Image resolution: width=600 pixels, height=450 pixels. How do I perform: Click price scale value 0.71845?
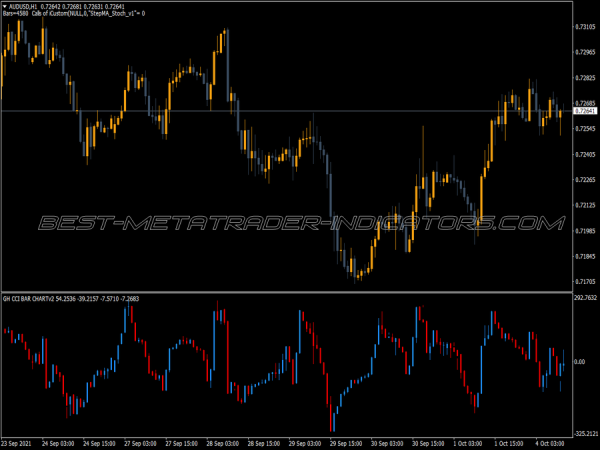(586, 256)
